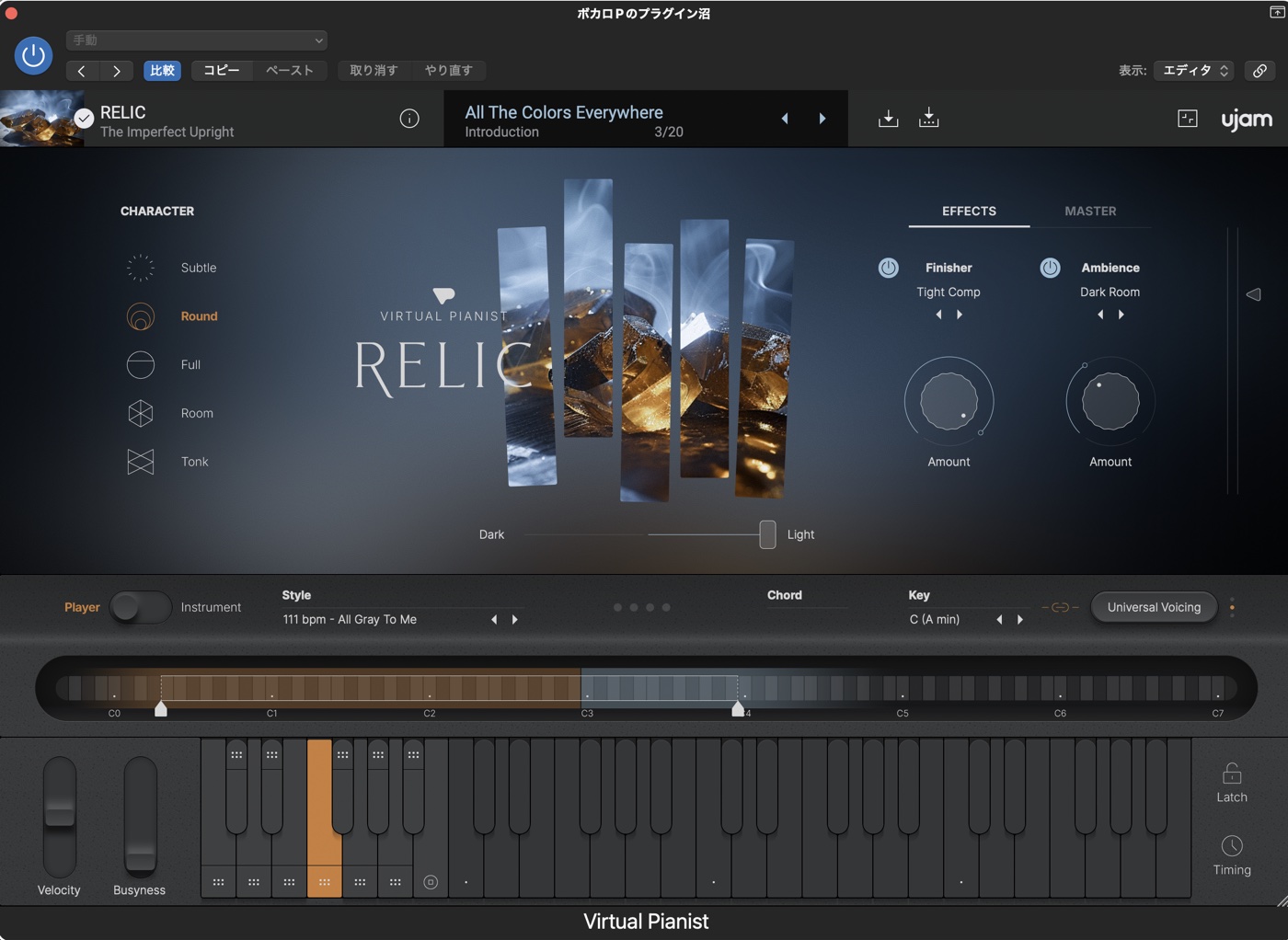Image resolution: width=1288 pixels, height=940 pixels.
Task: Select the Subtle character icon
Action: click(141, 268)
